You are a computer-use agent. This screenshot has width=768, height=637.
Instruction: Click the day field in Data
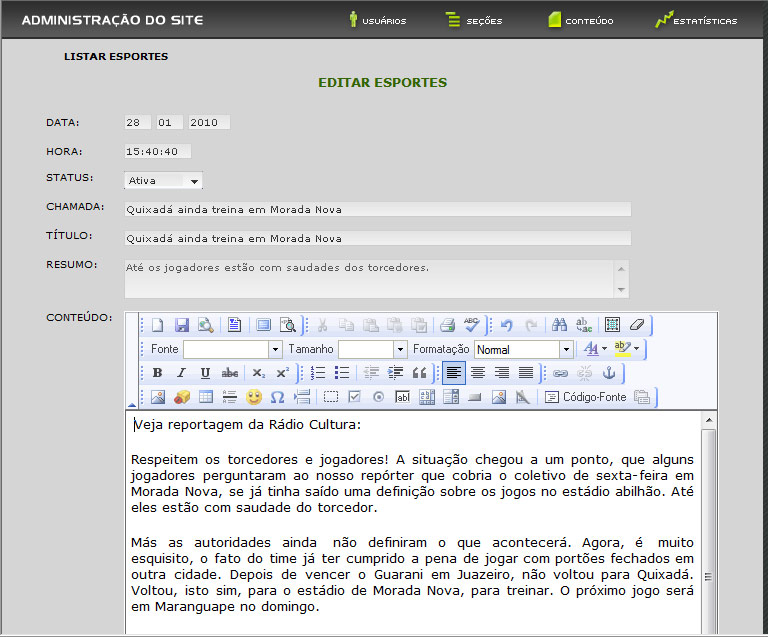point(137,122)
